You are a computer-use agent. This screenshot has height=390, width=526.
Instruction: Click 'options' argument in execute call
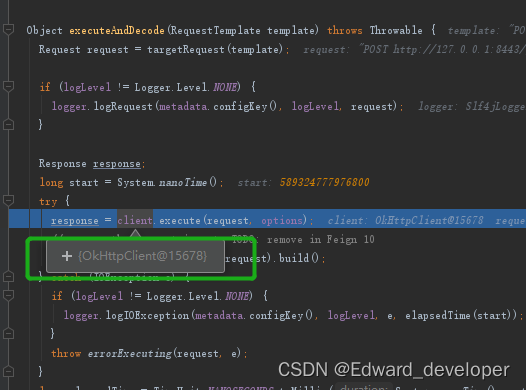click(282, 220)
